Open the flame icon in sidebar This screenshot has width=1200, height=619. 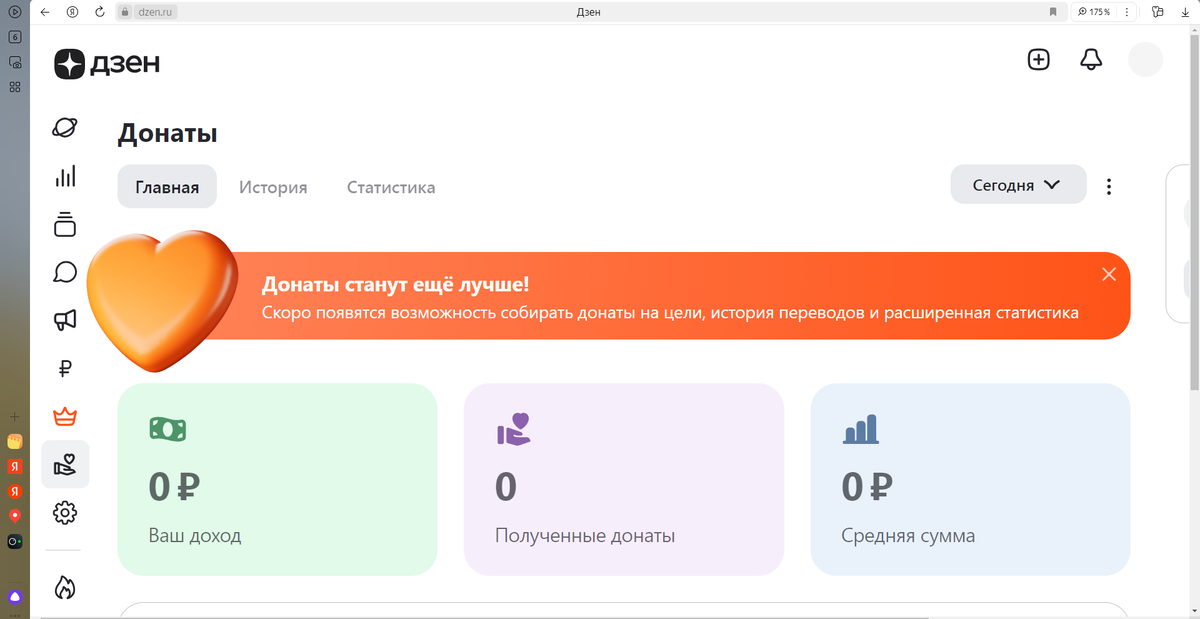pyautogui.click(x=65, y=588)
